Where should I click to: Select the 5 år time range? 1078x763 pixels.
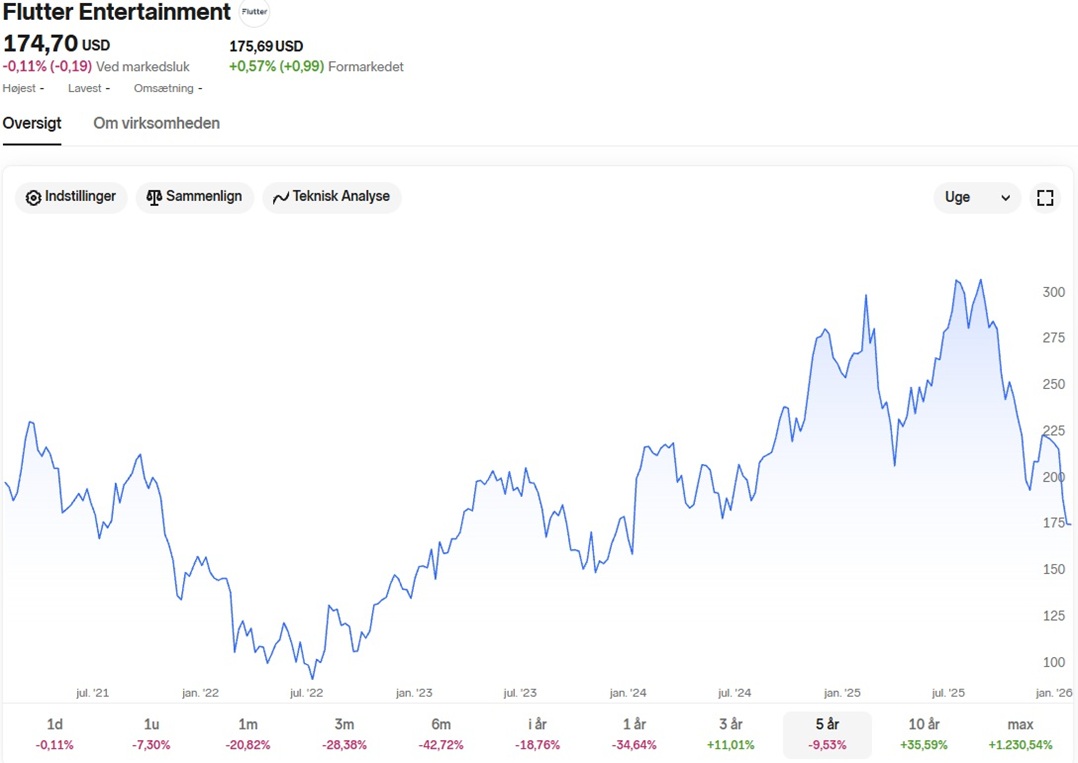(827, 734)
